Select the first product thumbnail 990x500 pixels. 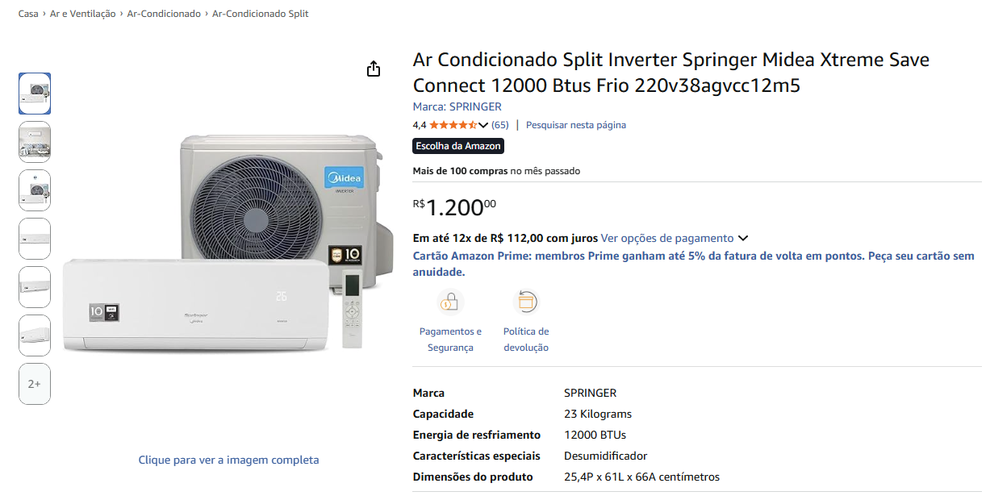[x=35, y=93]
